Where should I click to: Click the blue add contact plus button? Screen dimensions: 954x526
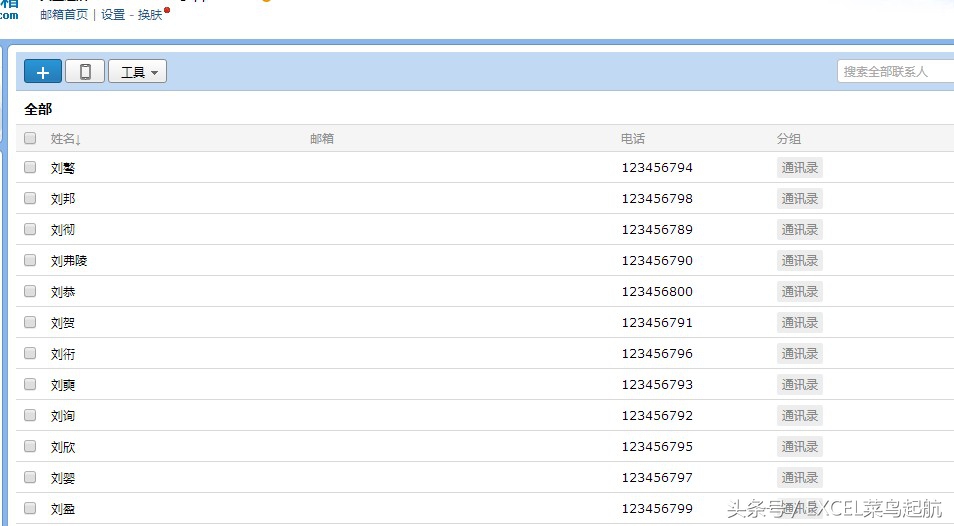pos(43,72)
